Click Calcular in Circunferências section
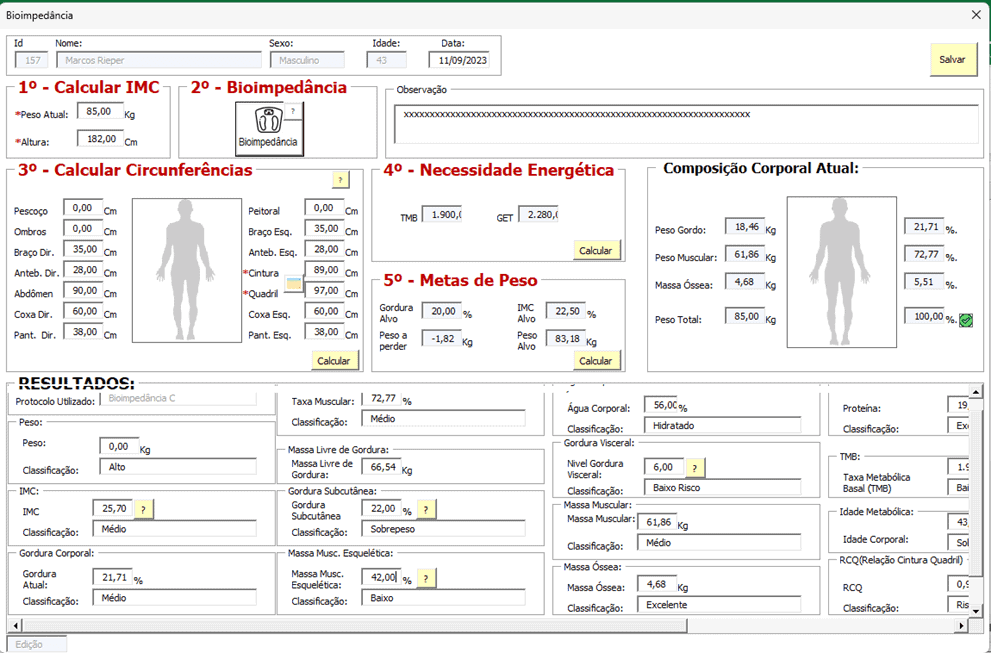Image resolution: width=991 pixels, height=653 pixels. (334, 361)
